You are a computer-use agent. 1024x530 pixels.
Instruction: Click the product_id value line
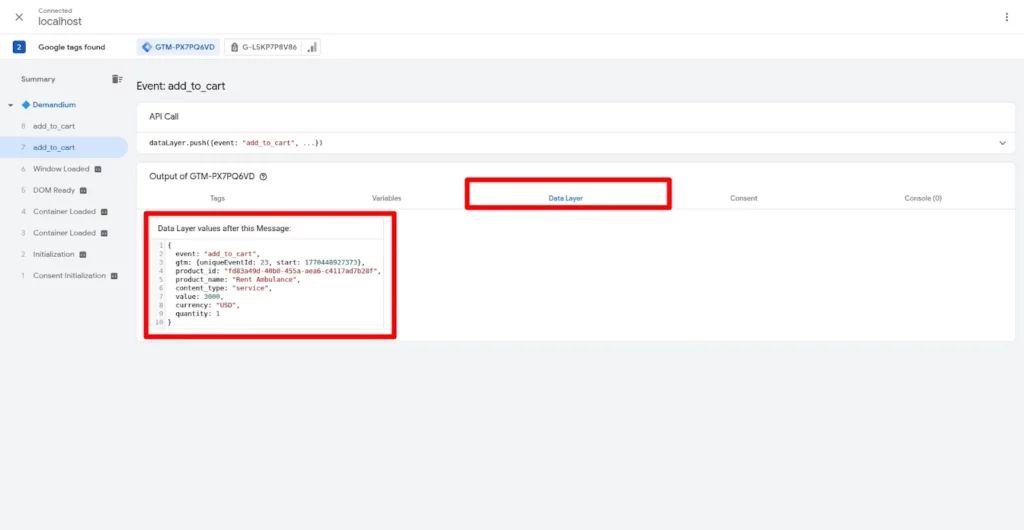coord(278,270)
